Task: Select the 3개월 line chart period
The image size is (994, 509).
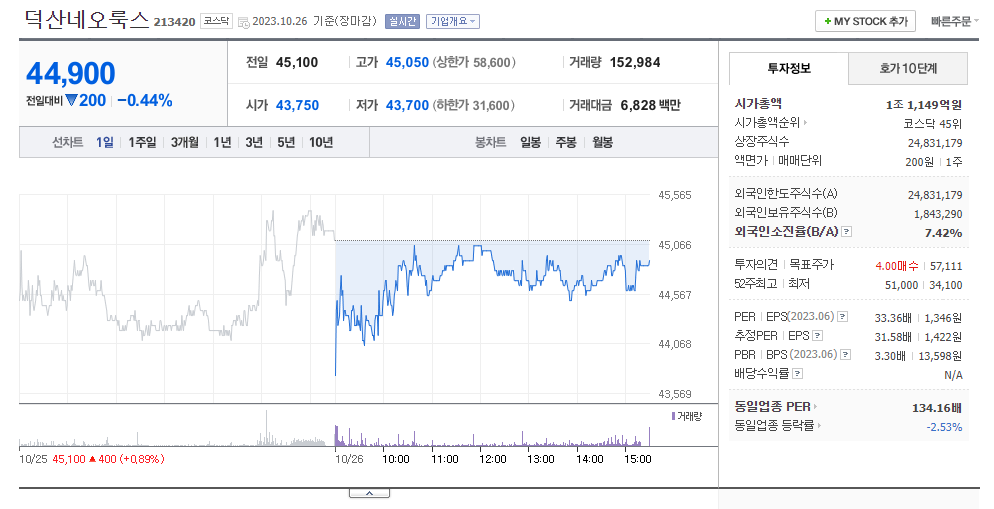Action: coord(184,143)
